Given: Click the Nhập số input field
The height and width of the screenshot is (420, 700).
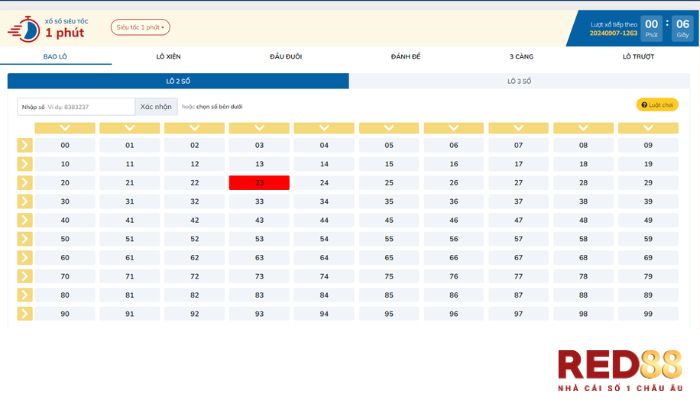Looking at the screenshot, I should point(76,107).
